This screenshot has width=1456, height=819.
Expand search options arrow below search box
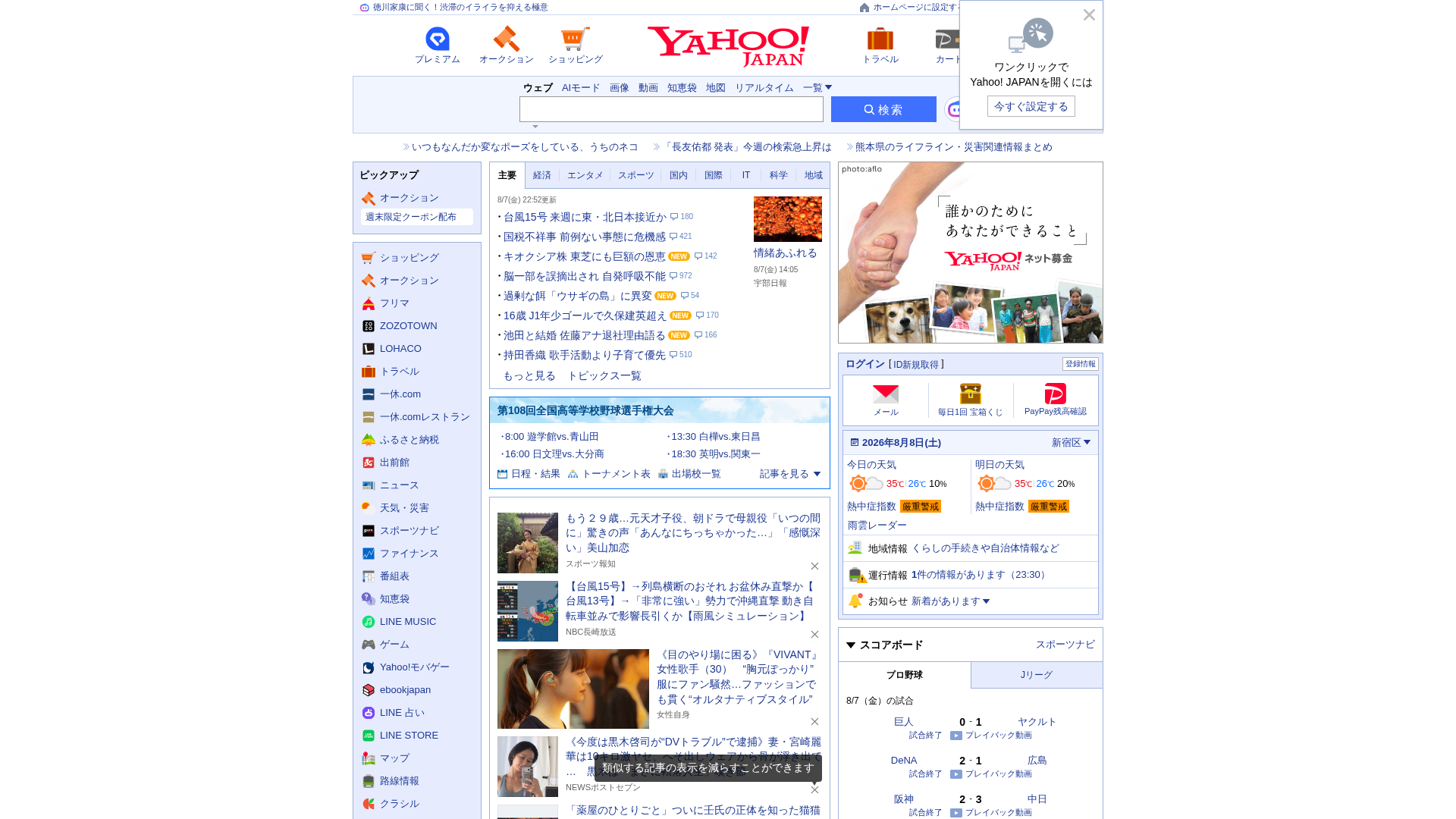[x=535, y=127]
